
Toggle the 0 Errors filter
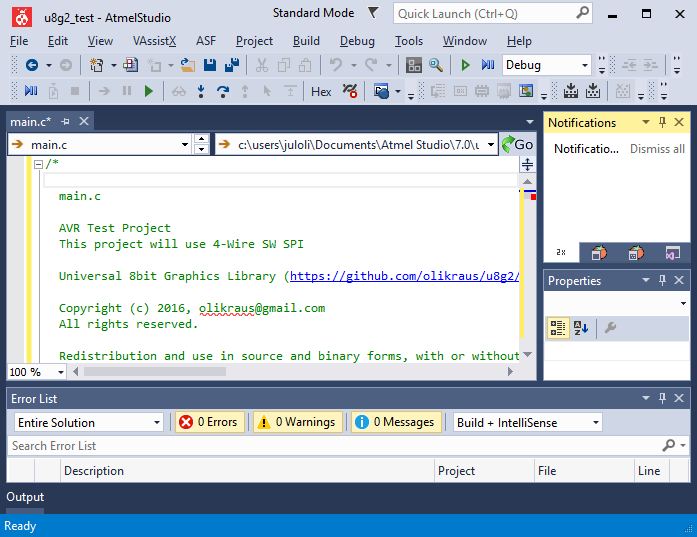coord(209,422)
